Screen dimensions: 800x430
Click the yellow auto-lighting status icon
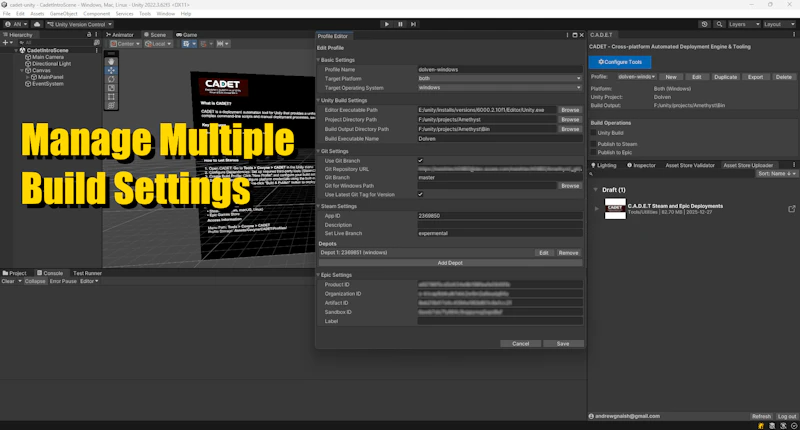point(761,426)
